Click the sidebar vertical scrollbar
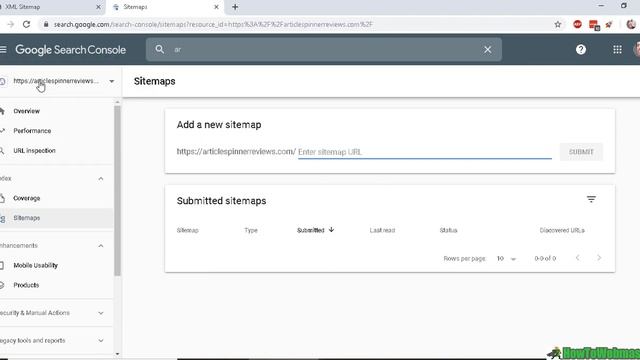 118,191
